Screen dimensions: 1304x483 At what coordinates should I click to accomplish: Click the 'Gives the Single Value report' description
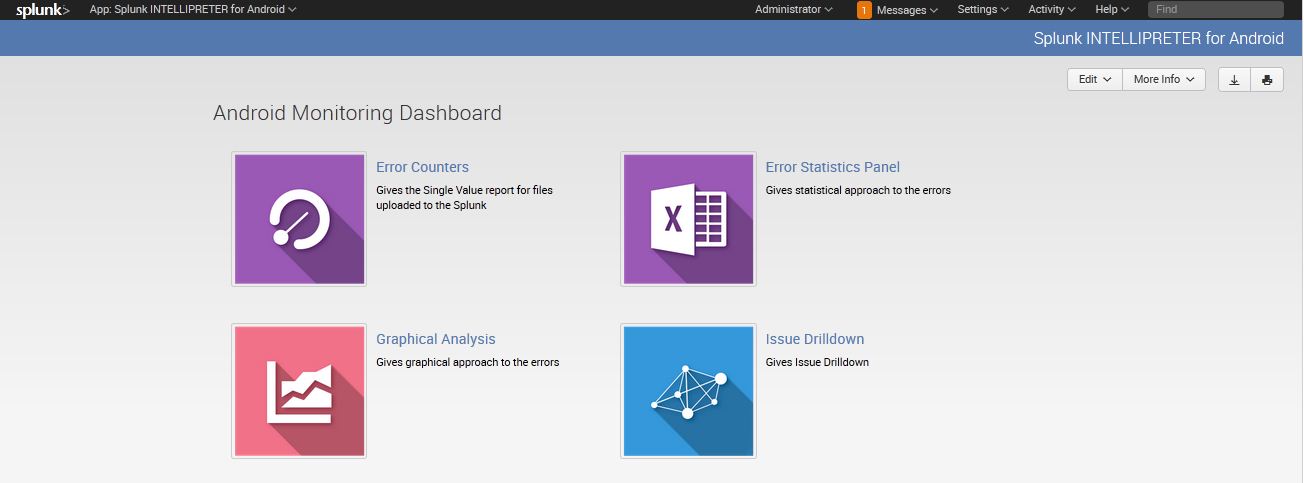click(464, 197)
